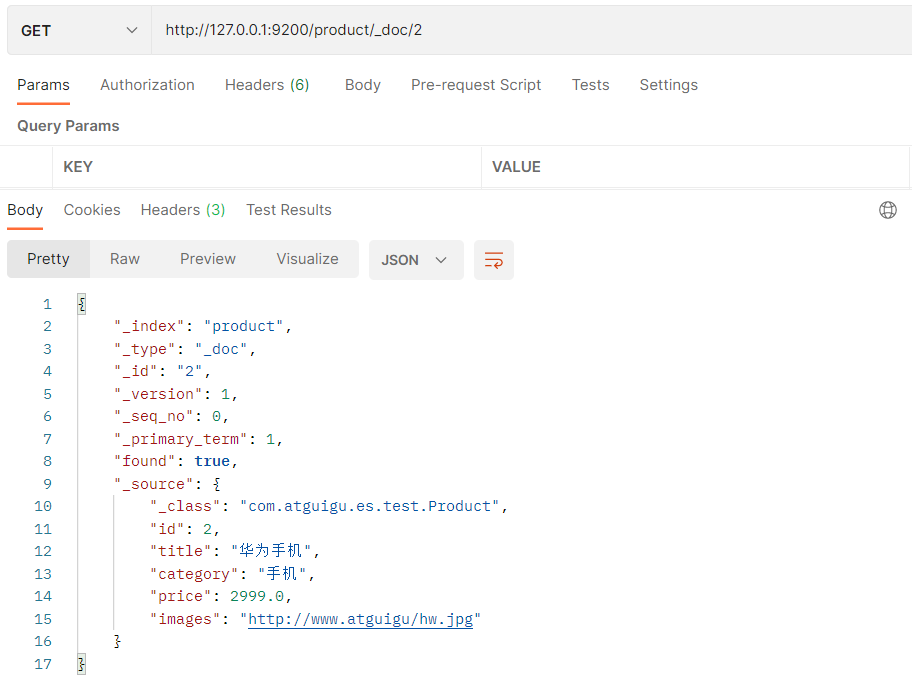Click the "found": true value
Viewport: 912px width, 679px height.
pyautogui.click(x=212, y=461)
